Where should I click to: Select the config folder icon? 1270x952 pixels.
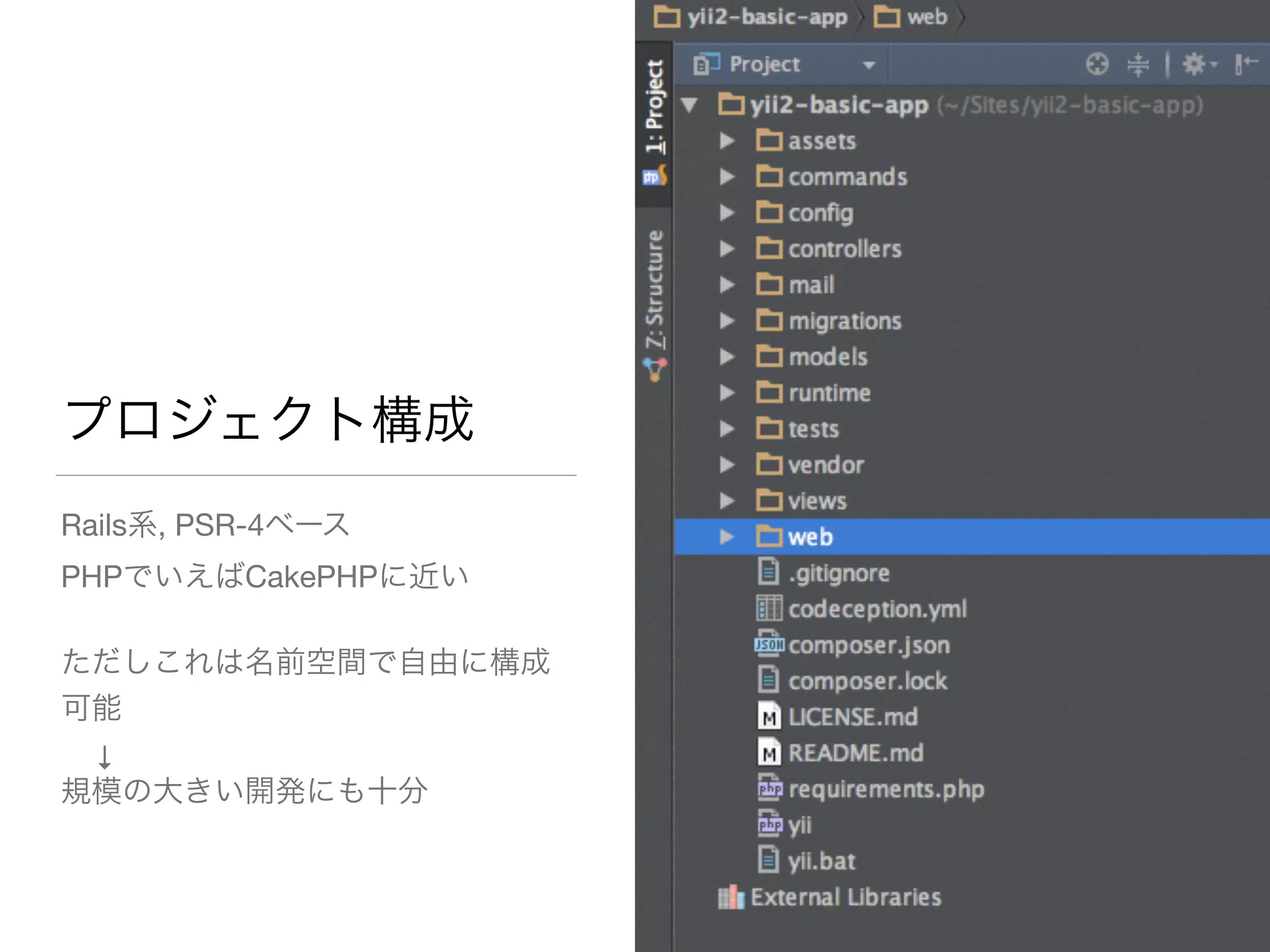769,212
